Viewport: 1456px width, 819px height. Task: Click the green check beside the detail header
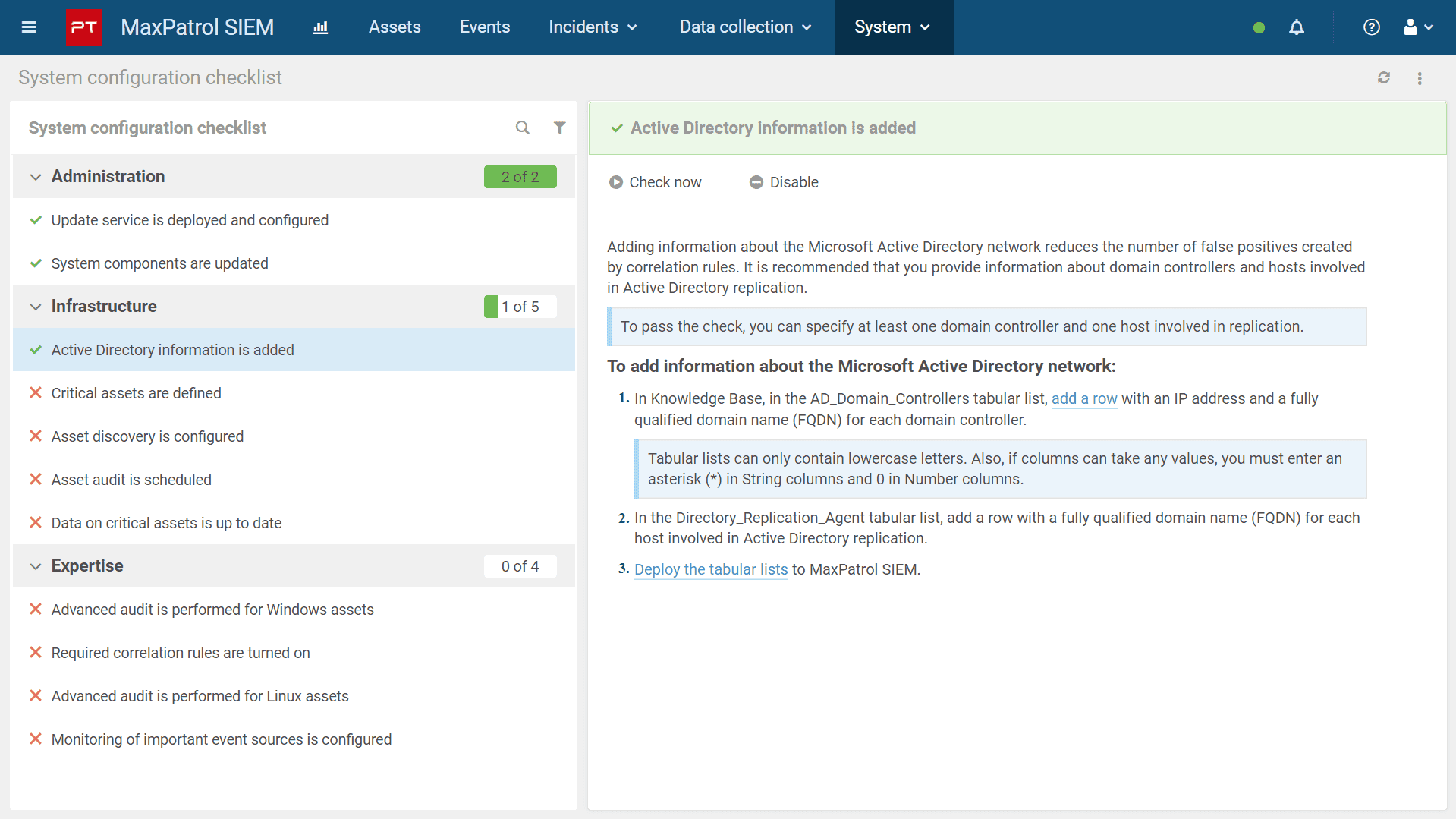point(617,128)
